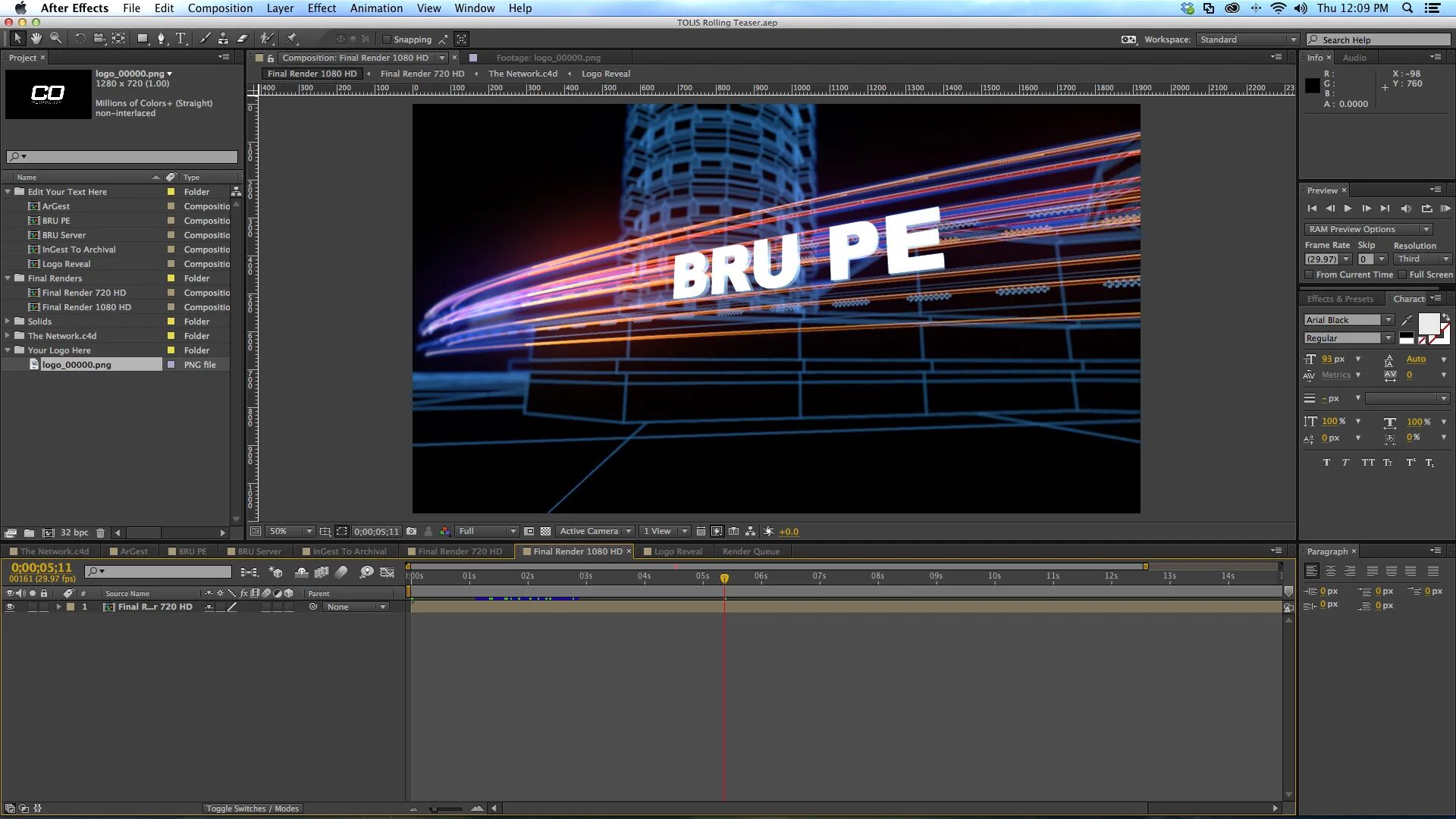Click the Final Render 720 HD breadcrumb
This screenshot has height=819, width=1456.
422,74
